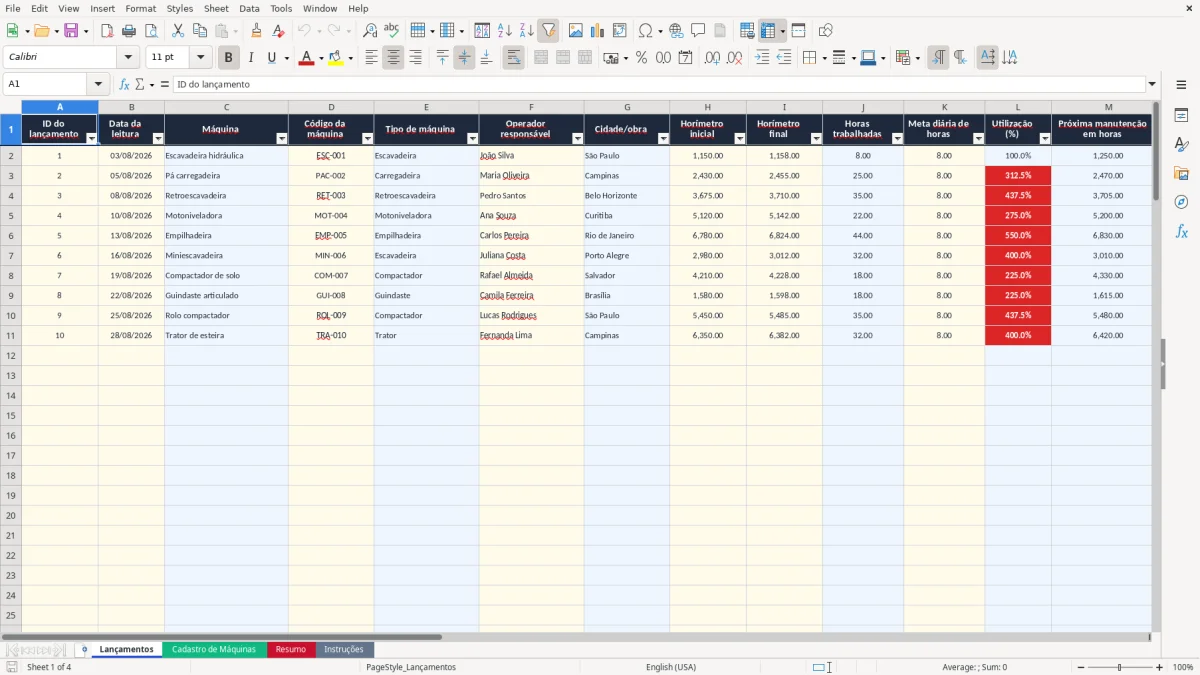Click the 100% zoom level
The image size is (1200, 675).
1183,667
